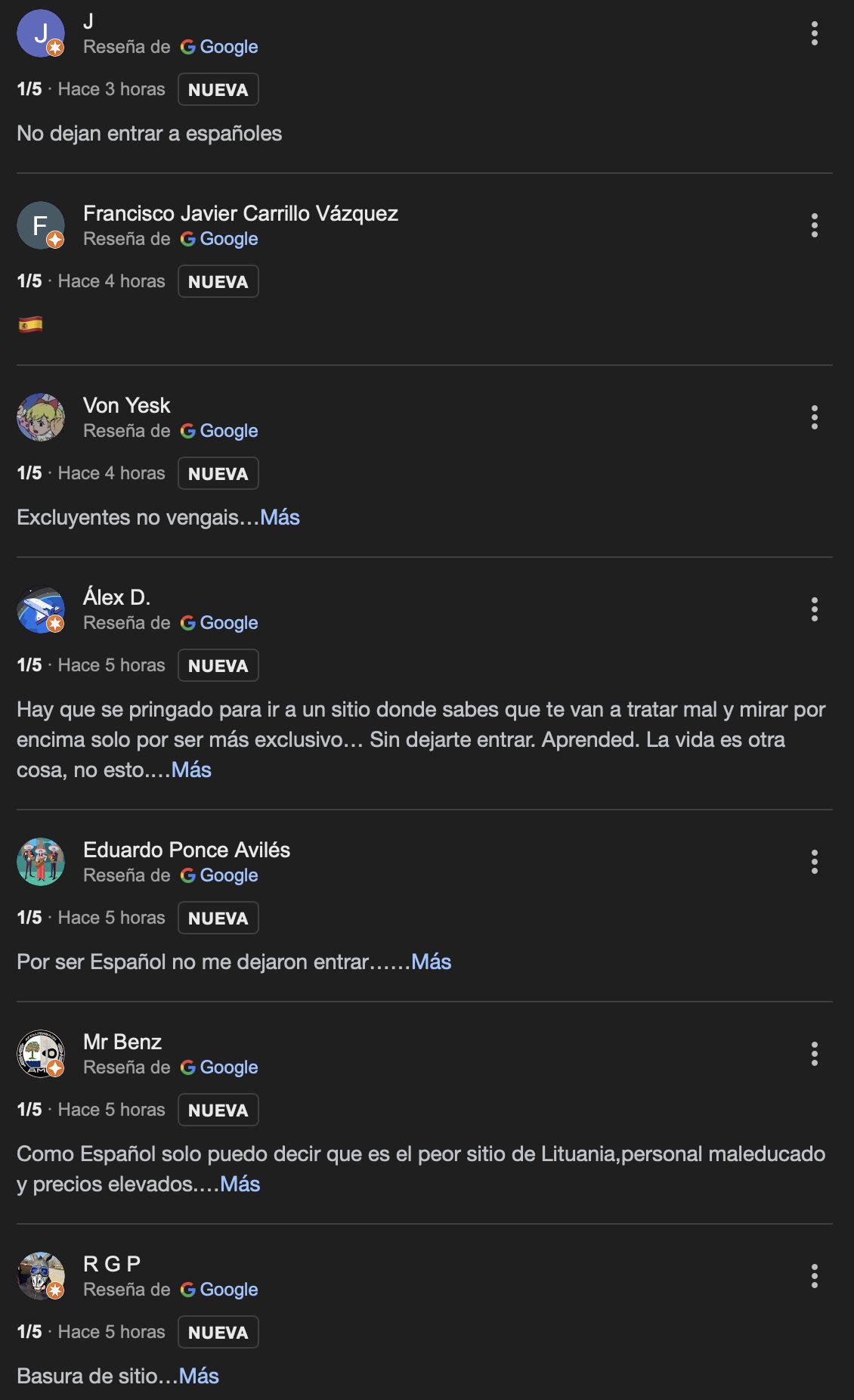Image resolution: width=854 pixels, height=1400 pixels.
Task: Click Von Yesk's profile avatar
Action: click(41, 417)
